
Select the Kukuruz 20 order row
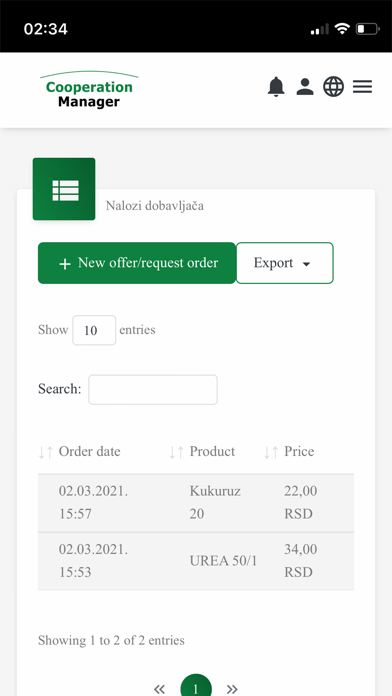coord(196,503)
